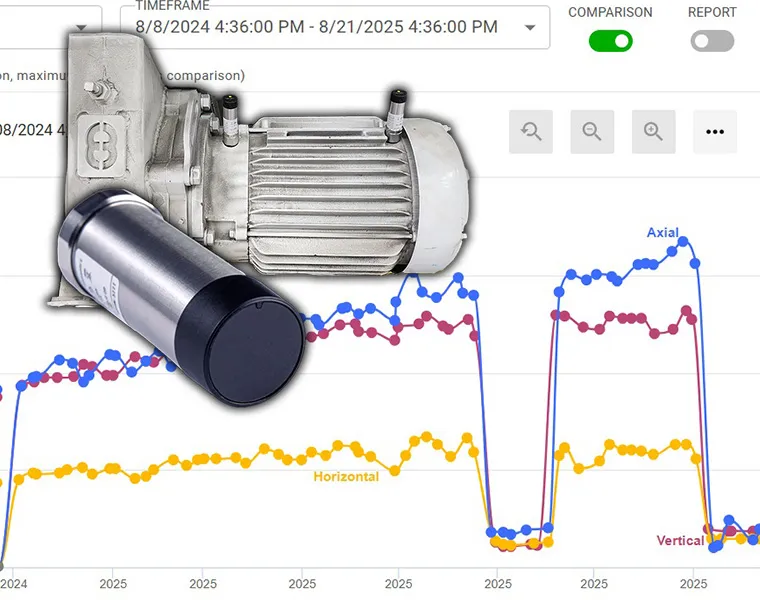Image resolution: width=760 pixels, height=600 pixels.
Task: Click the timeframe date range field
Action: [x=335, y=28]
